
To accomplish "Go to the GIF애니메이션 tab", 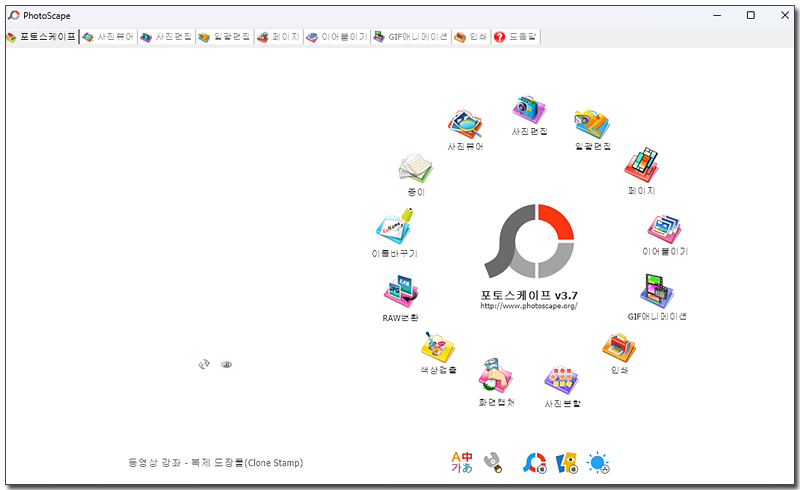I will (411, 37).
